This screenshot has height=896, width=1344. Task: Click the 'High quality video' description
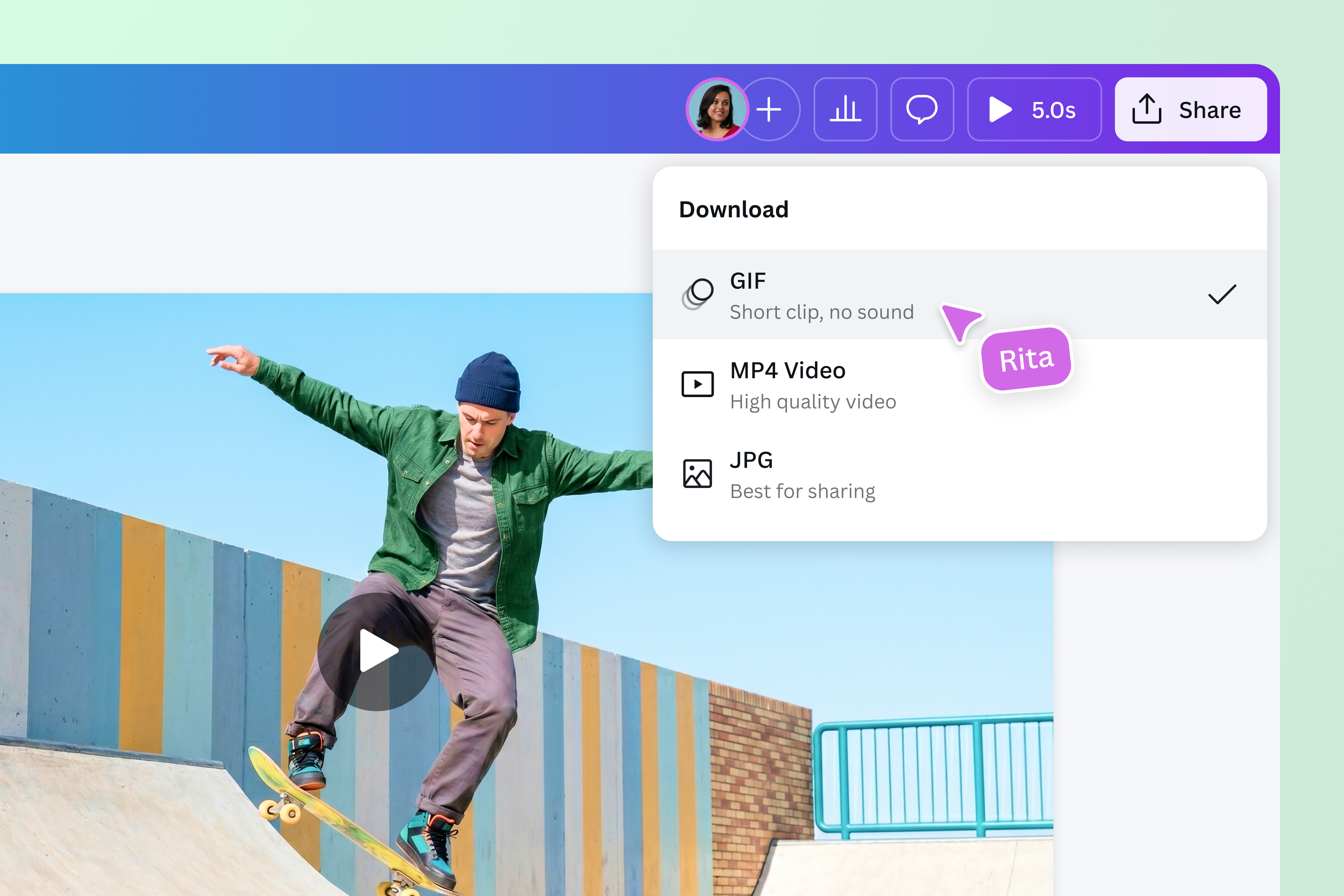click(813, 402)
